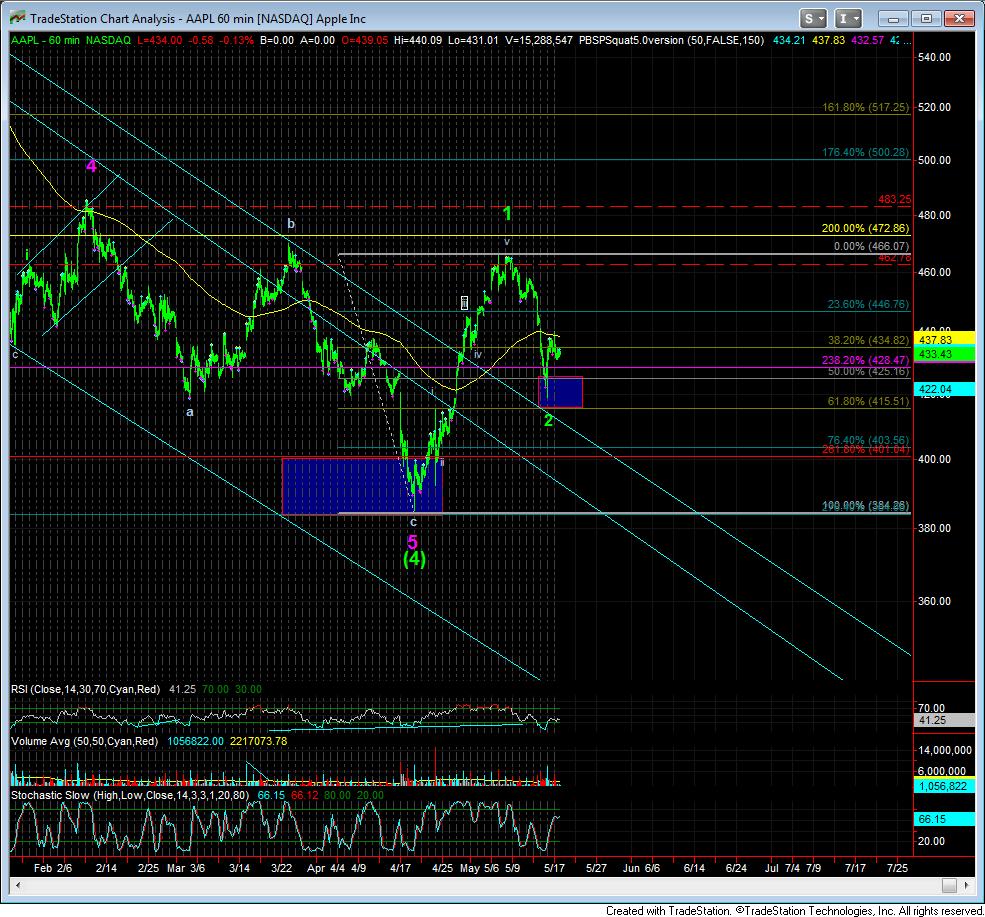985x917 pixels.
Task: Click the 'RSI (Close,14,30,70,Cyan,Red)' subgraph label
Action: point(85,689)
